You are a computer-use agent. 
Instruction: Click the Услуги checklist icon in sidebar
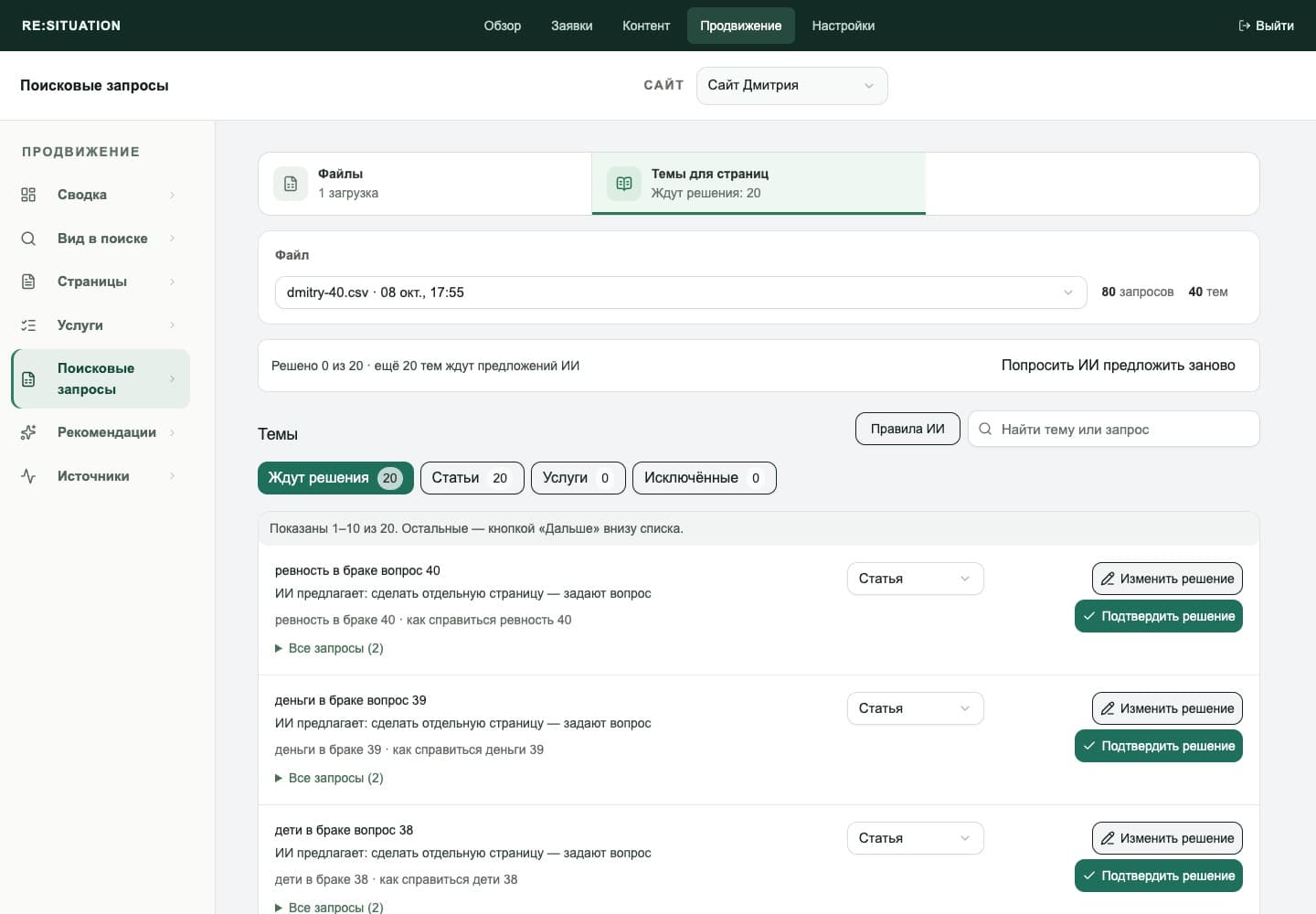pyautogui.click(x=28, y=325)
